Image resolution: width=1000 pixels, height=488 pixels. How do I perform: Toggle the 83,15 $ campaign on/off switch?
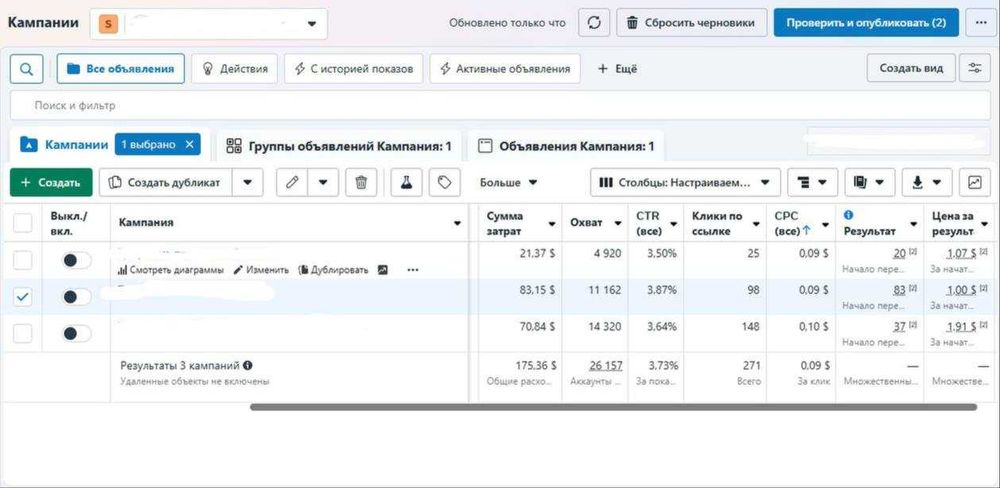tap(77, 297)
